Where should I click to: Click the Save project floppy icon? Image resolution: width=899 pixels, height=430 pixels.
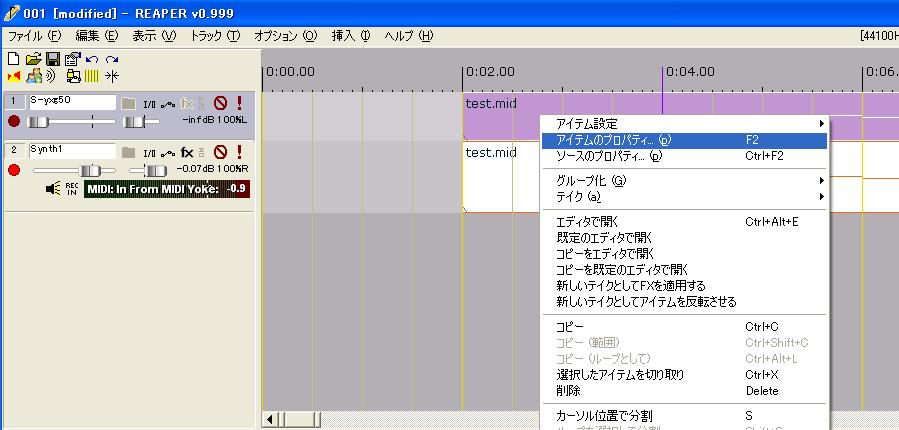pyautogui.click(x=53, y=59)
